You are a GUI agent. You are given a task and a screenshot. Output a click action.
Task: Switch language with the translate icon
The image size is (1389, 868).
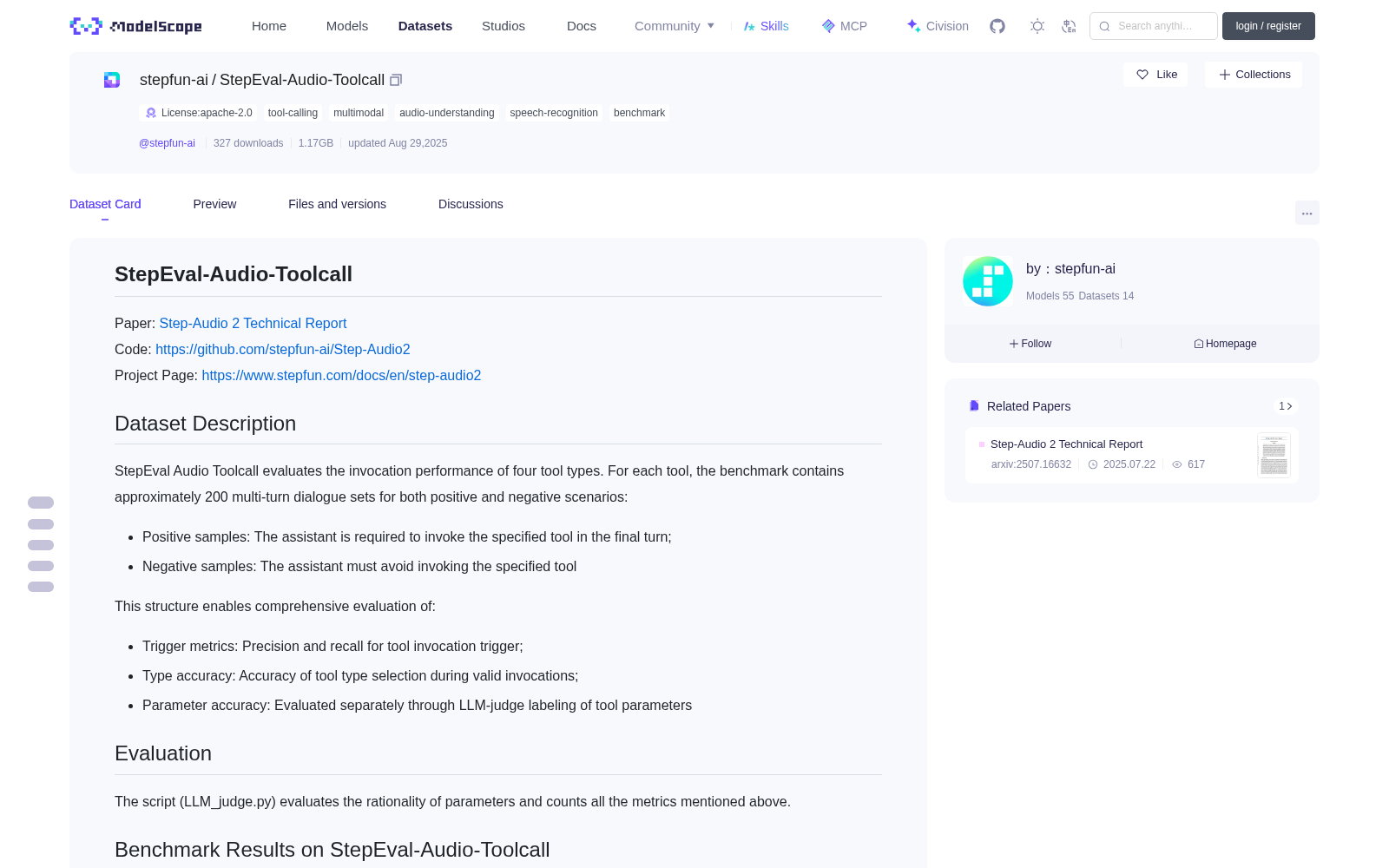[x=1069, y=26]
